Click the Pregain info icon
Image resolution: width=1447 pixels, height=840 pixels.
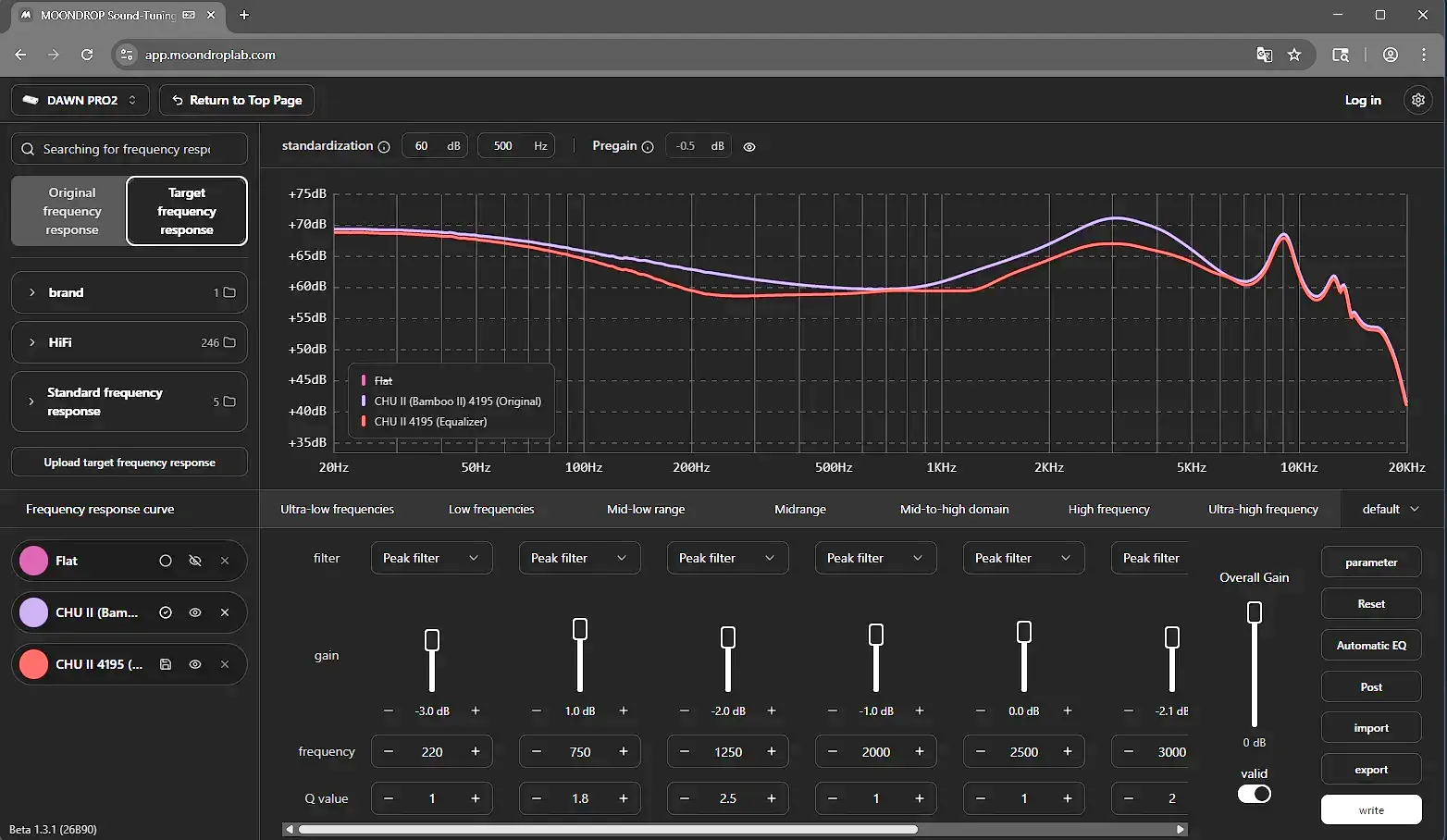click(648, 147)
